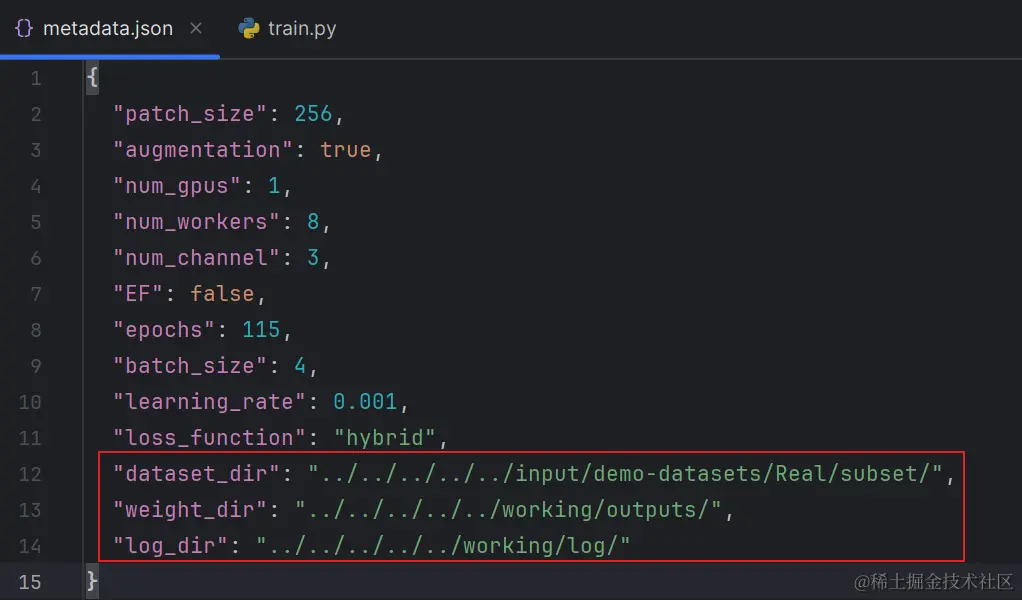This screenshot has height=600, width=1022.
Task: Click the "dataset_dir" key
Action: pos(196,474)
